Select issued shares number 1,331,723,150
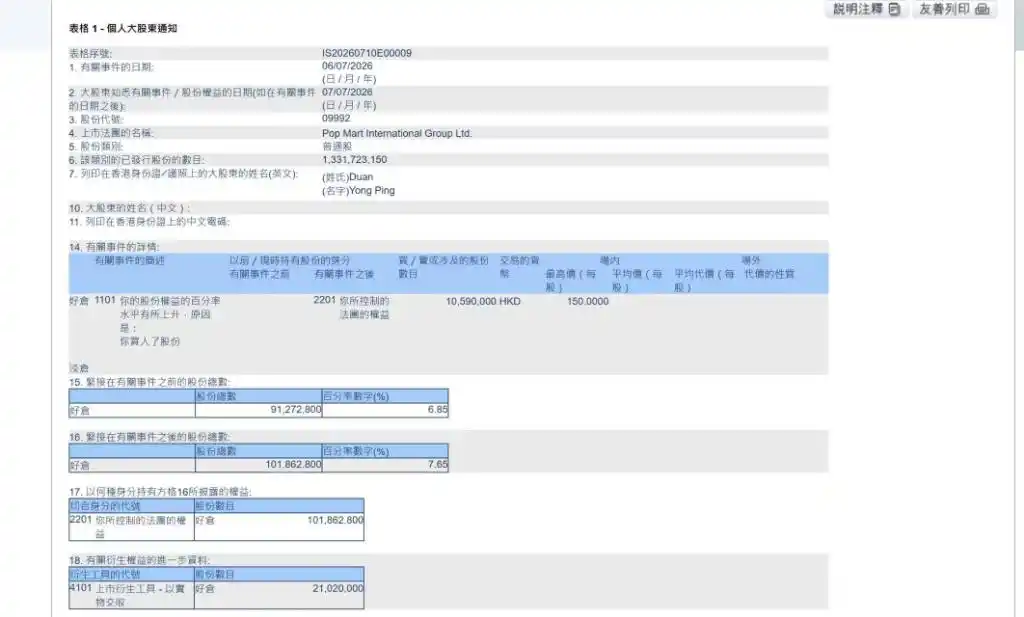 click(354, 159)
